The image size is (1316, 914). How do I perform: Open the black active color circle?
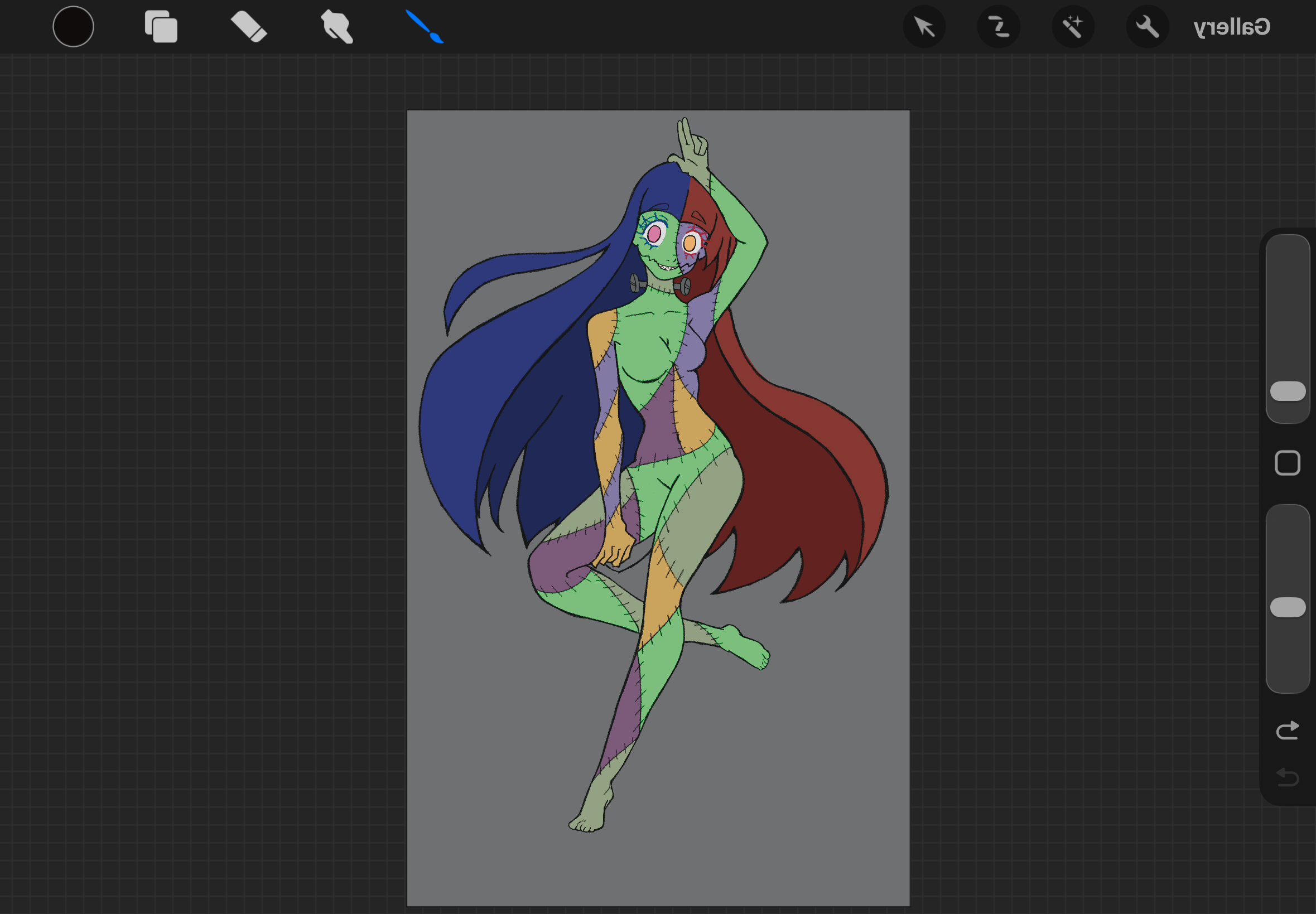pyautogui.click(x=73, y=26)
